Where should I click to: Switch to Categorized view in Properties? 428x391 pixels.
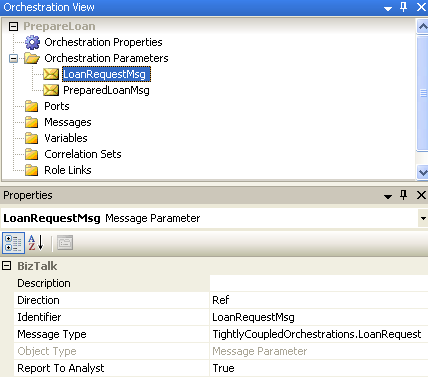13,243
